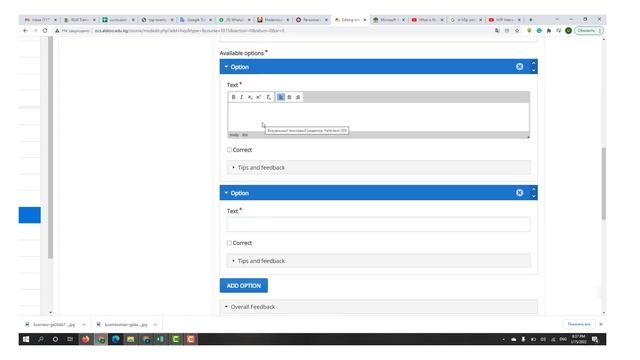Click the page vertical scrollbar thumb
Viewport: 640px width, 360px height.
604,183
